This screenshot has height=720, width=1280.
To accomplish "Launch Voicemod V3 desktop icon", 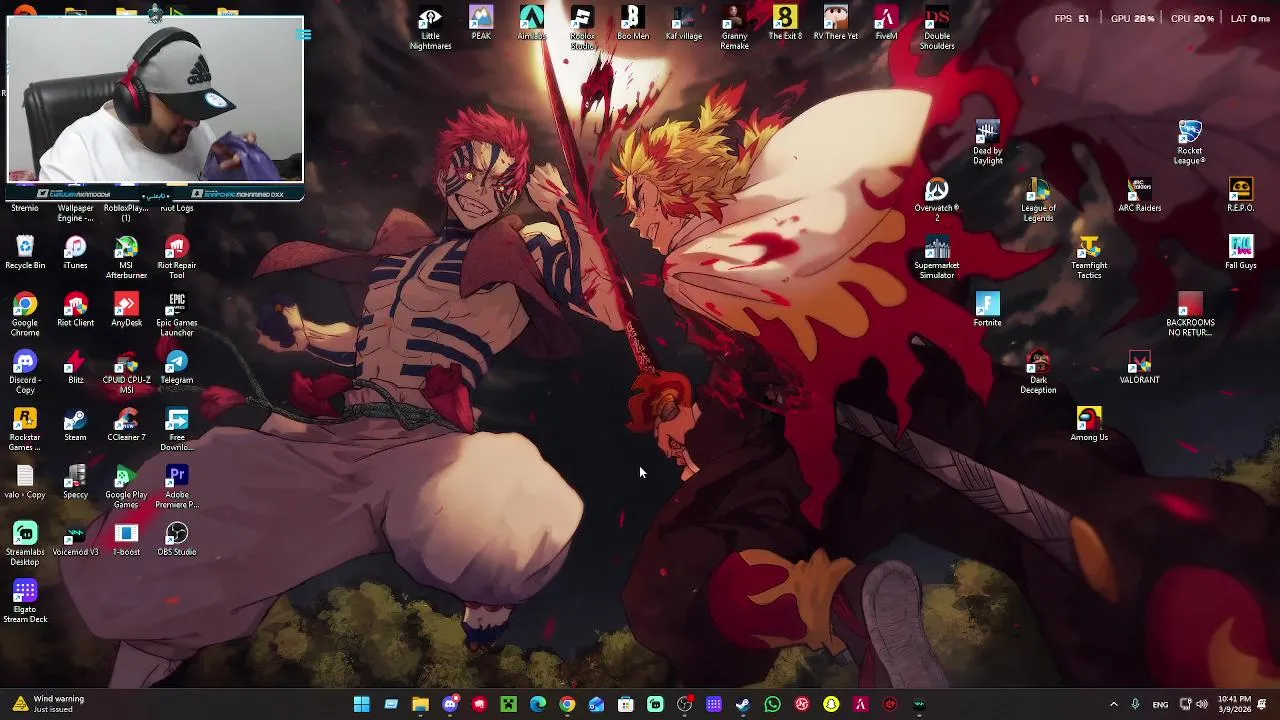I will pos(75,539).
